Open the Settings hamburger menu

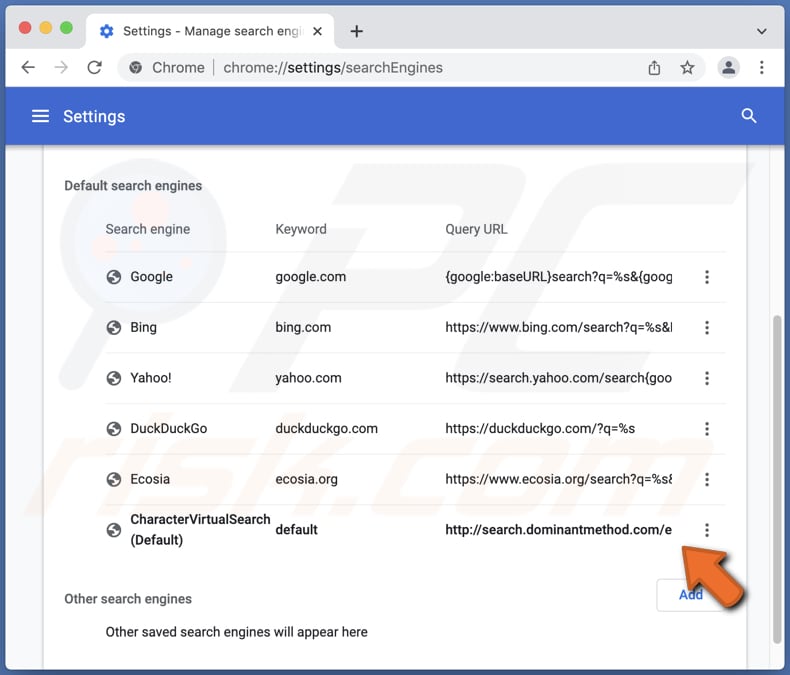coord(41,116)
